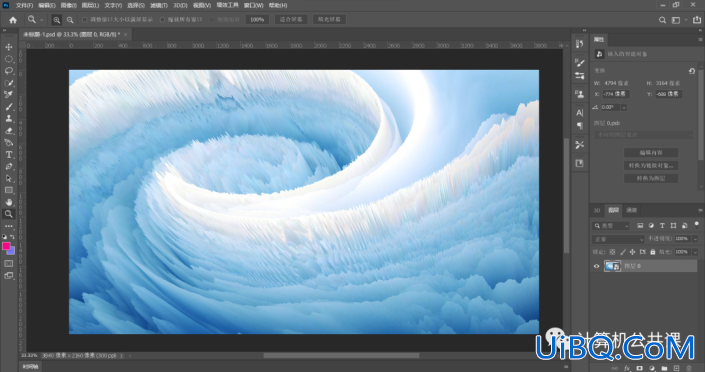Open the 滤镜(T) menu

click(159, 5)
